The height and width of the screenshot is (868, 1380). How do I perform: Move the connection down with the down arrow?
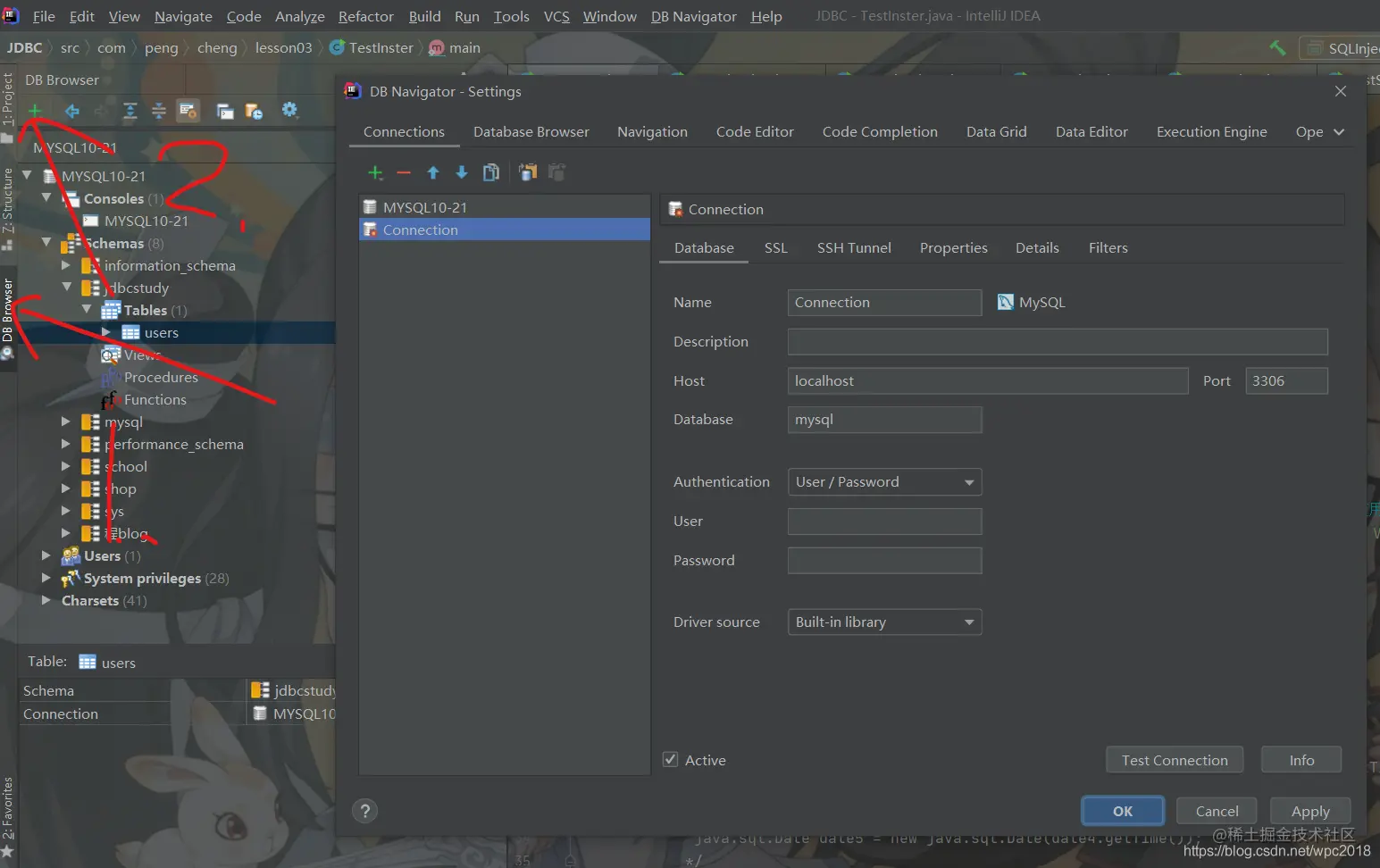pos(462,172)
